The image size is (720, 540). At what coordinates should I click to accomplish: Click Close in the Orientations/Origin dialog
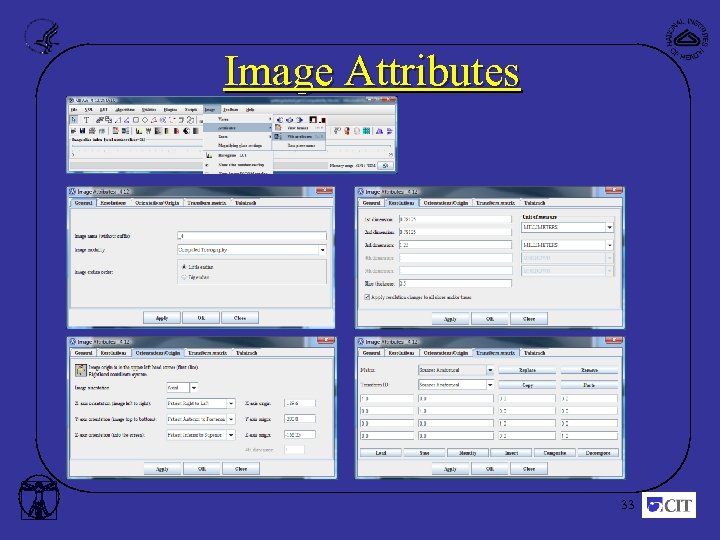point(241,469)
